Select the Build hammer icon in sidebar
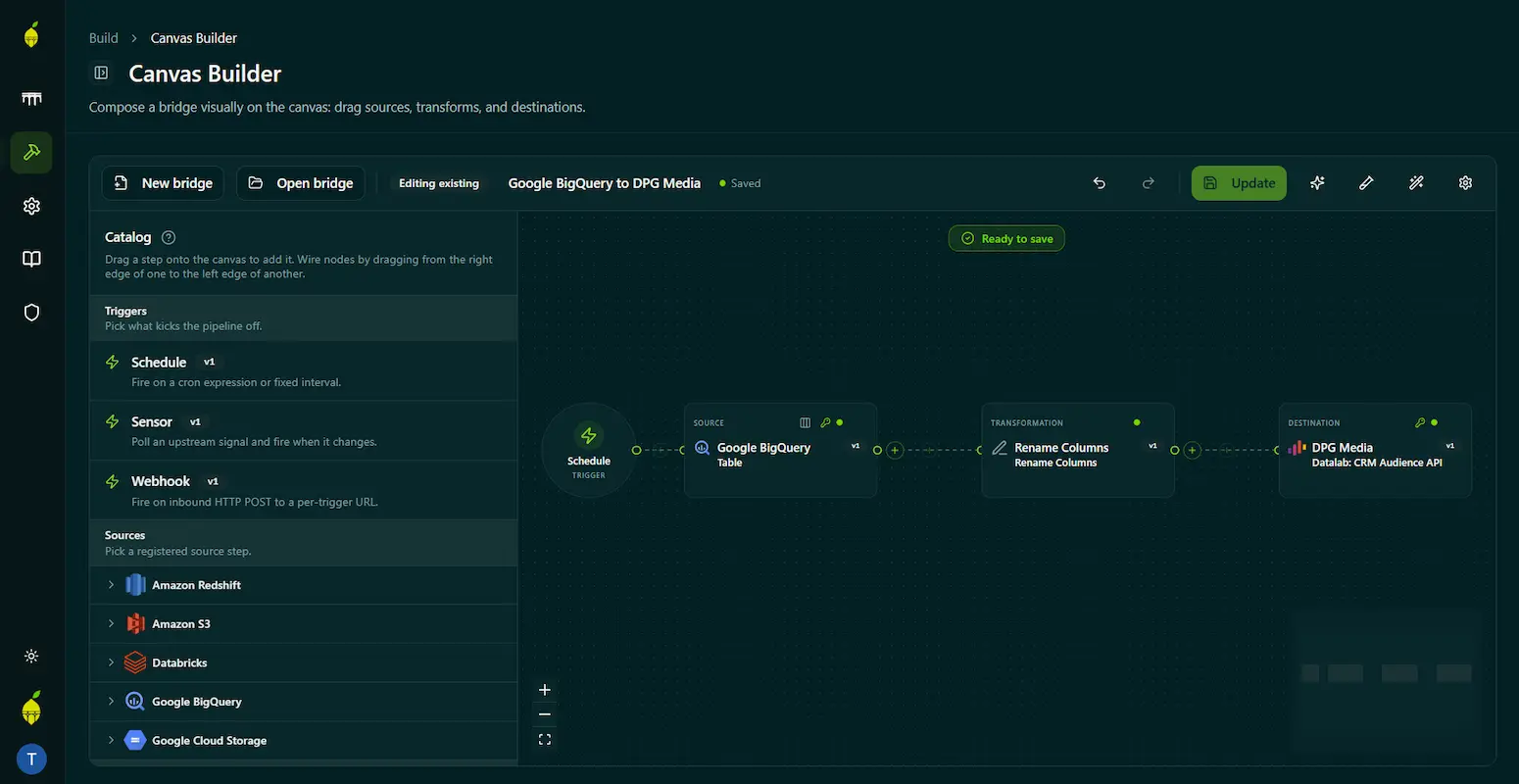1519x784 pixels. pos(31,152)
